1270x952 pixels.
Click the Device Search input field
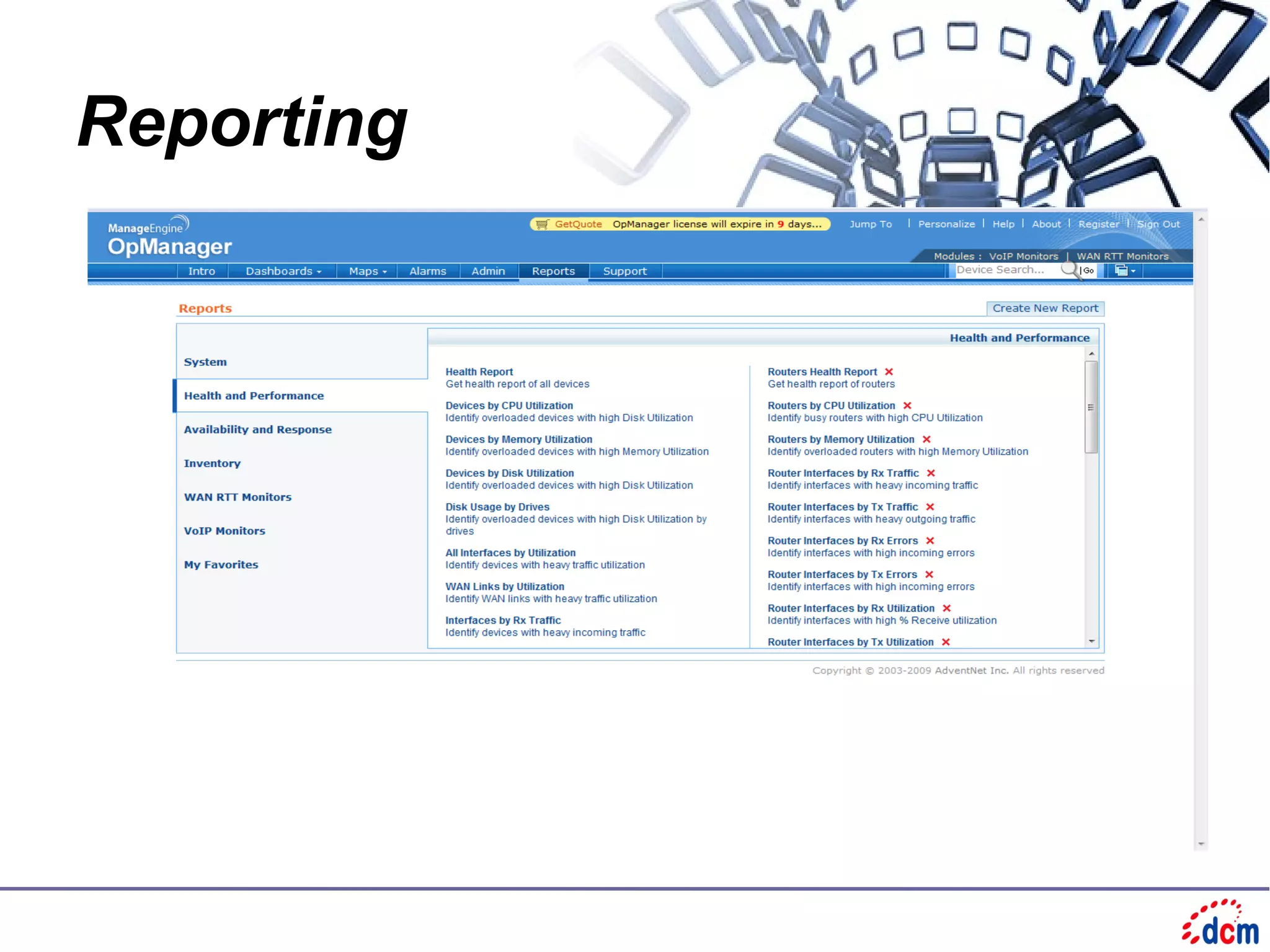coord(1007,270)
